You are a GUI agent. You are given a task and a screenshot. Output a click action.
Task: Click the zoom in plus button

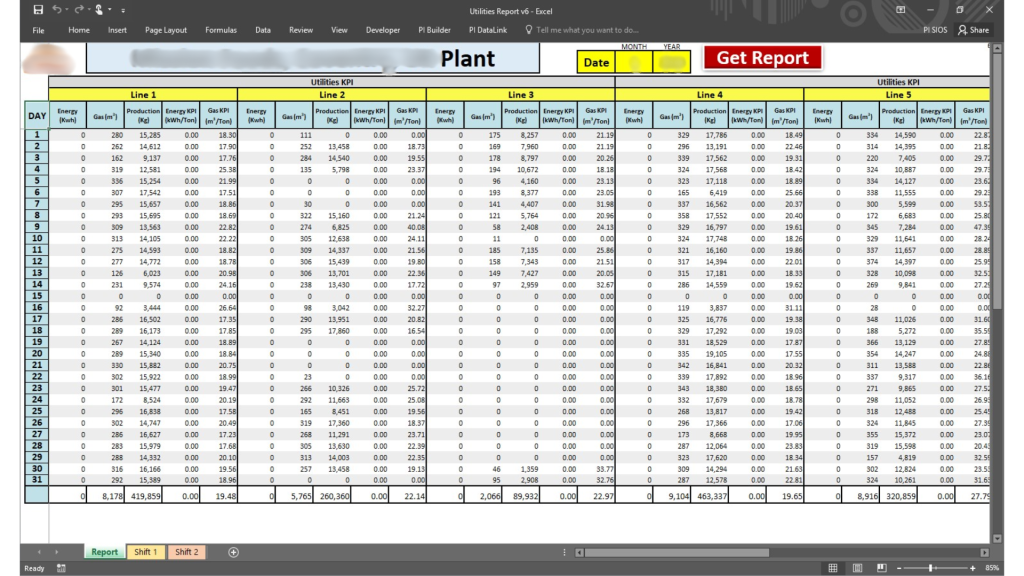click(x=972, y=568)
